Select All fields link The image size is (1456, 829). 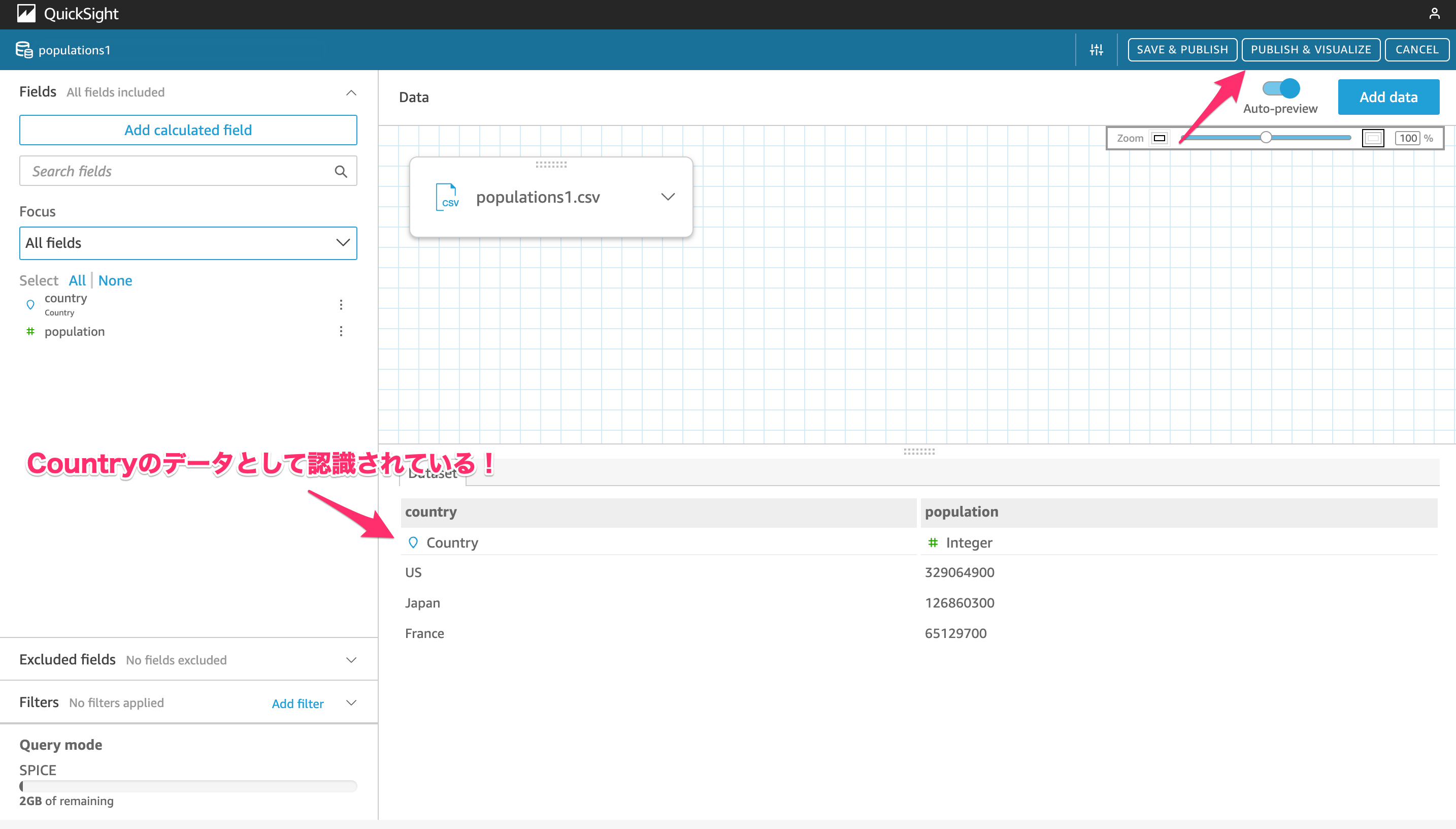pyautogui.click(x=77, y=280)
